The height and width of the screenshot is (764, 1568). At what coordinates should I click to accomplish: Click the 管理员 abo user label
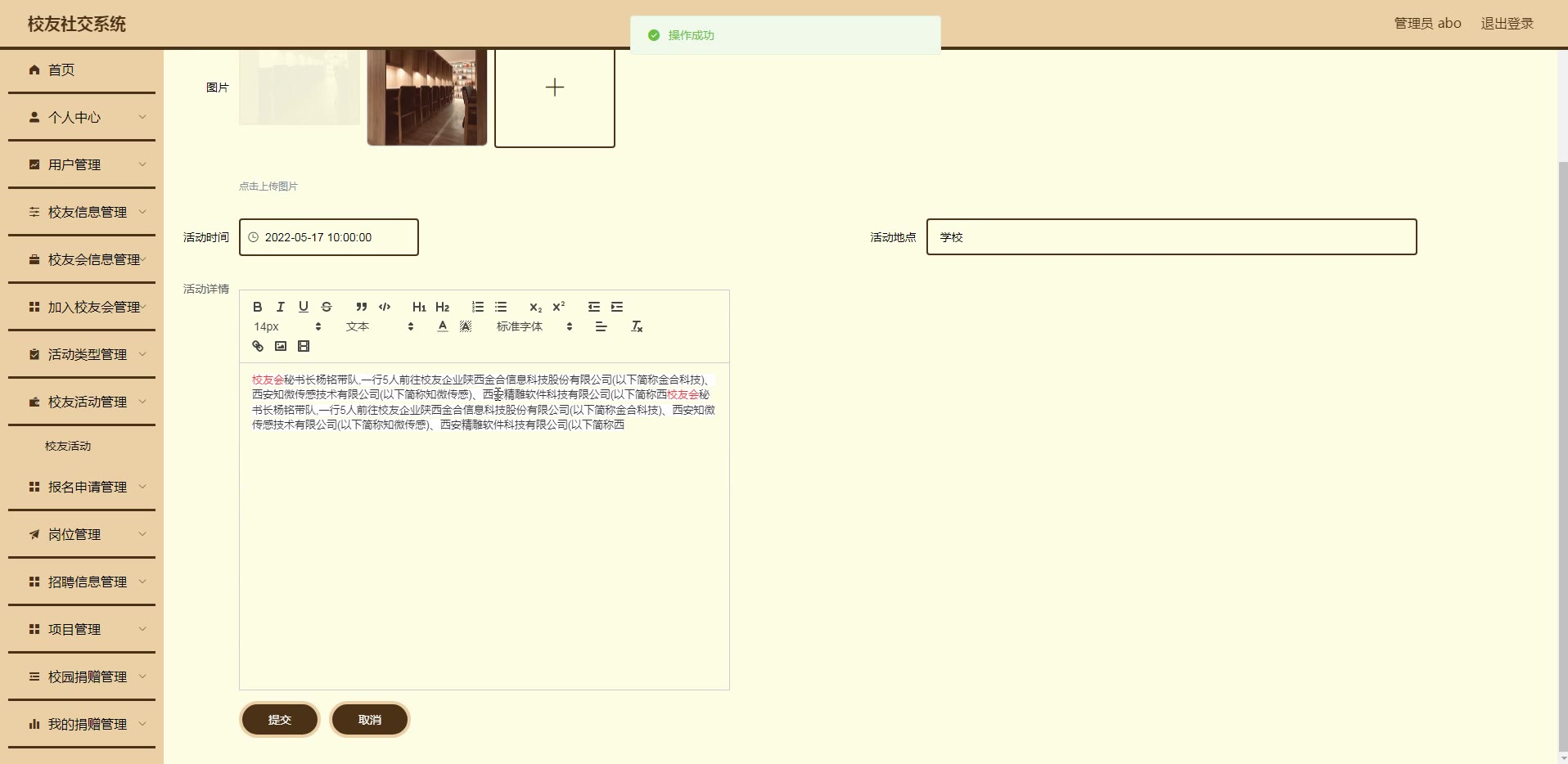1427,24
